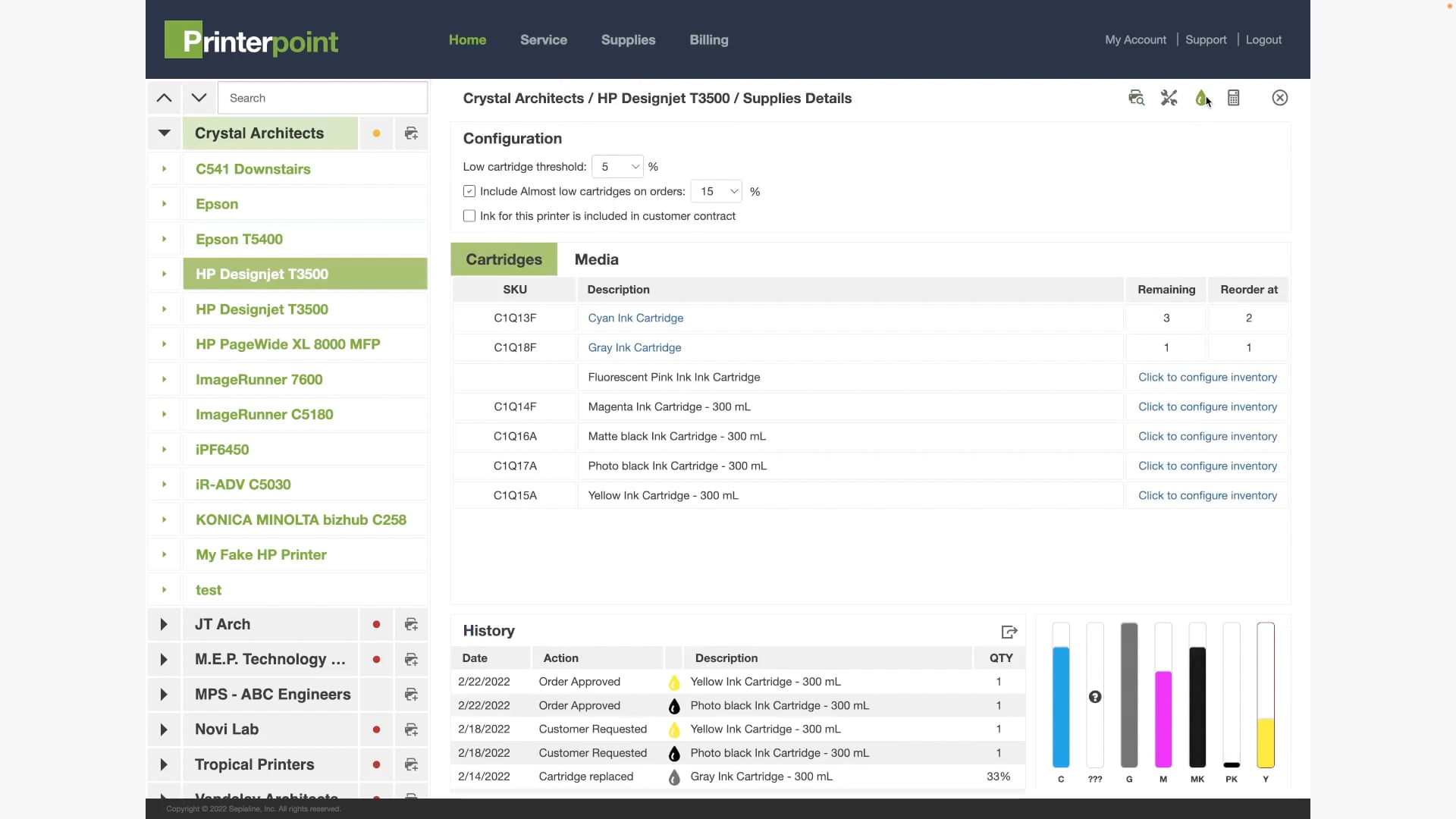Image resolution: width=1456 pixels, height=819 pixels.
Task: Open the printer search details icon
Action: tap(1136, 98)
